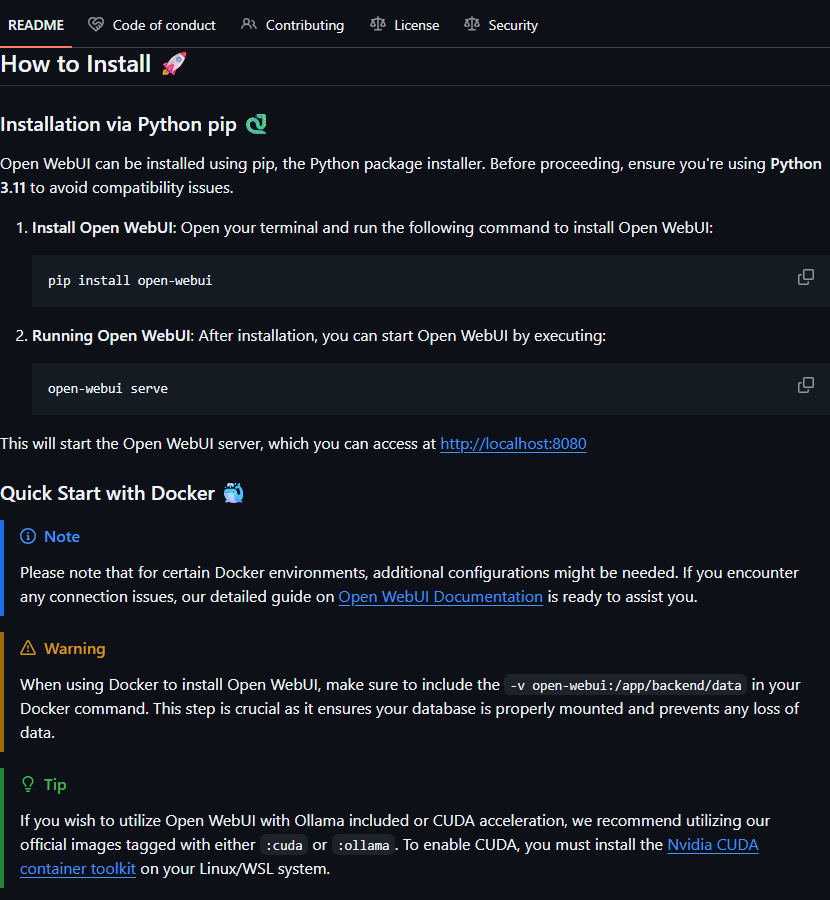Screen dimensions: 830x900
Task: Open the Contributing tab
Action: pyautogui.click(x=304, y=25)
